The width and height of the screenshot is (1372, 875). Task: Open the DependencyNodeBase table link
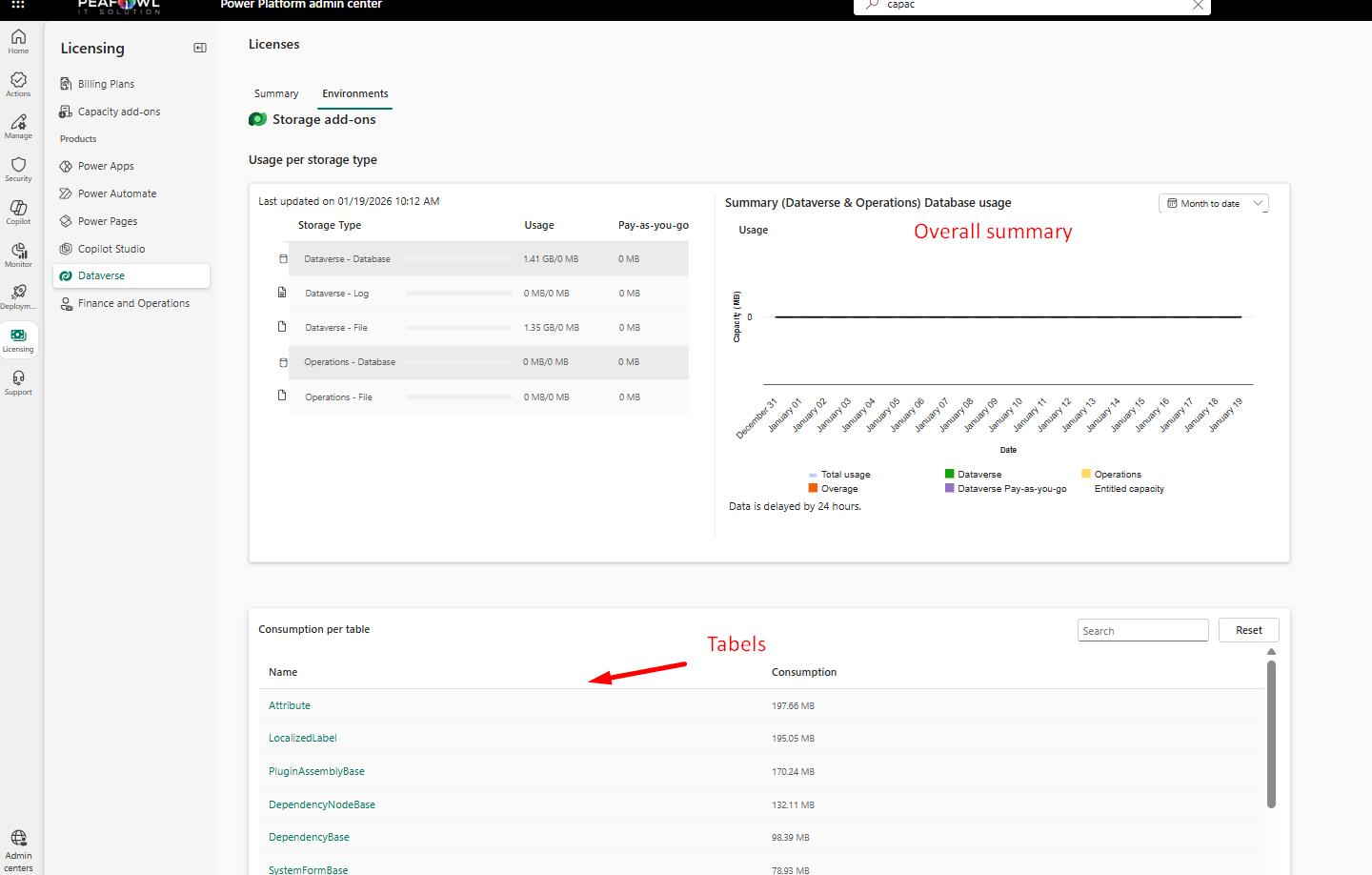coord(322,804)
